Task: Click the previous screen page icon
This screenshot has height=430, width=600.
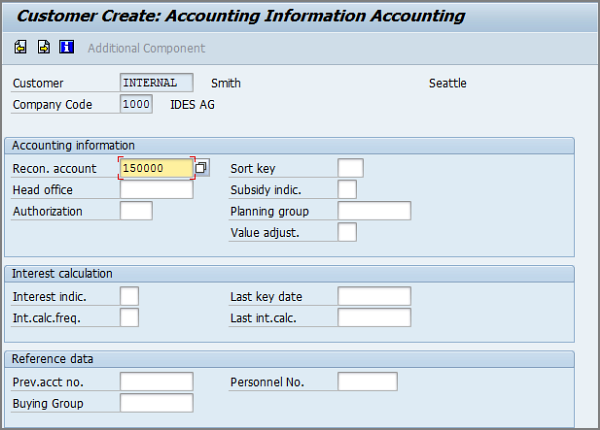Action: click(21, 47)
